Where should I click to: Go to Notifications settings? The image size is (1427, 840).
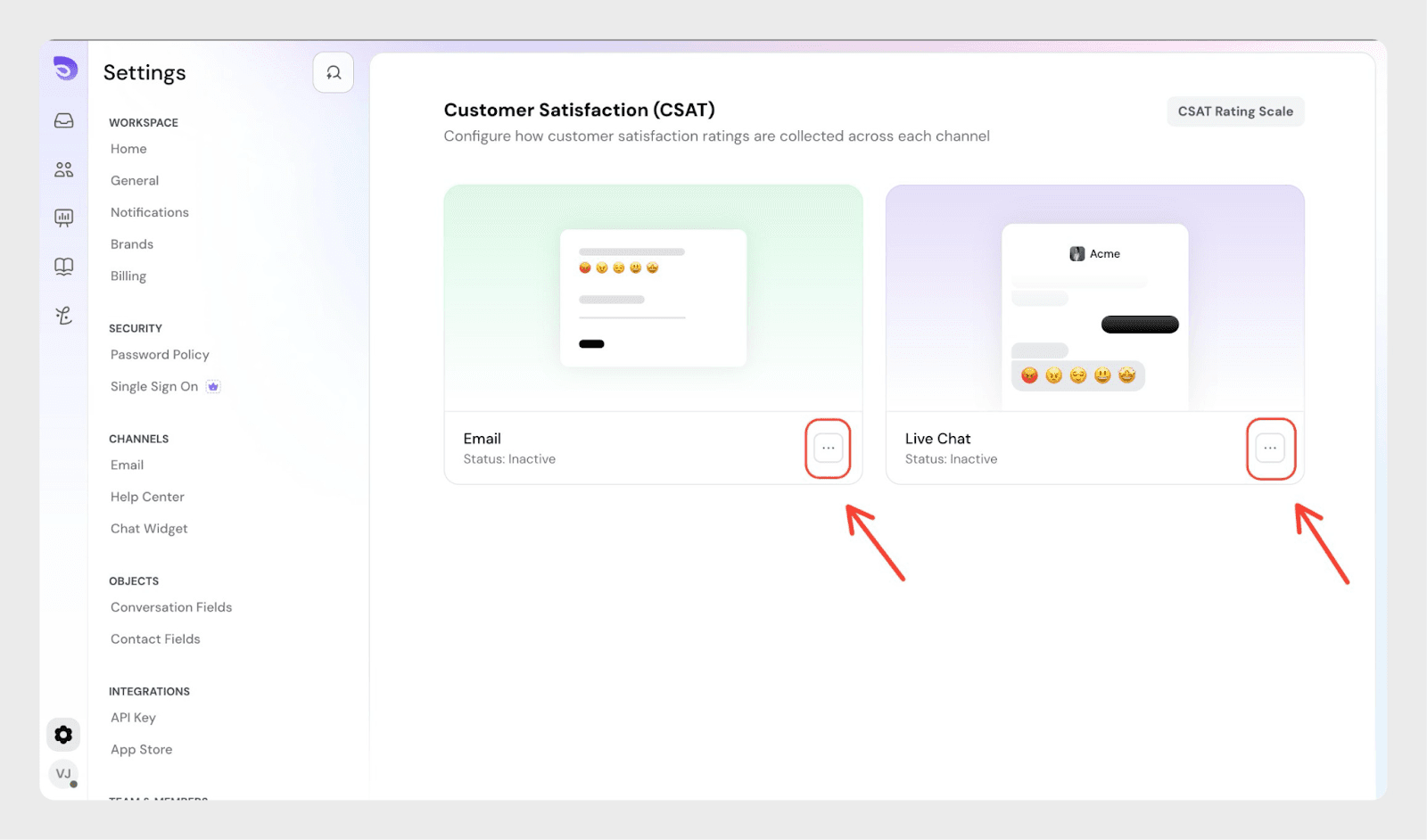(x=150, y=212)
